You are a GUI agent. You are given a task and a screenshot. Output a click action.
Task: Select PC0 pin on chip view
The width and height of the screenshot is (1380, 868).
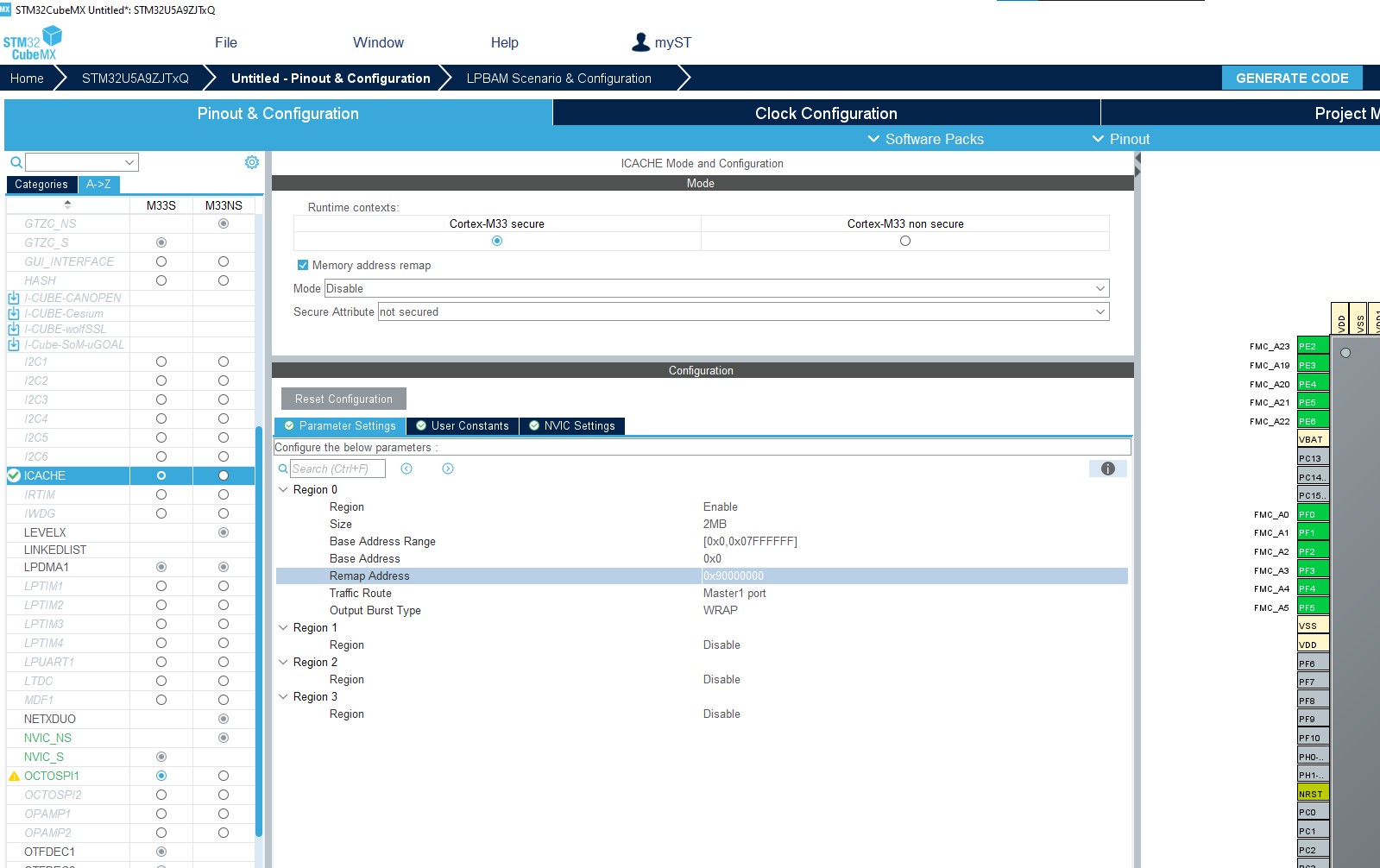point(1313,812)
